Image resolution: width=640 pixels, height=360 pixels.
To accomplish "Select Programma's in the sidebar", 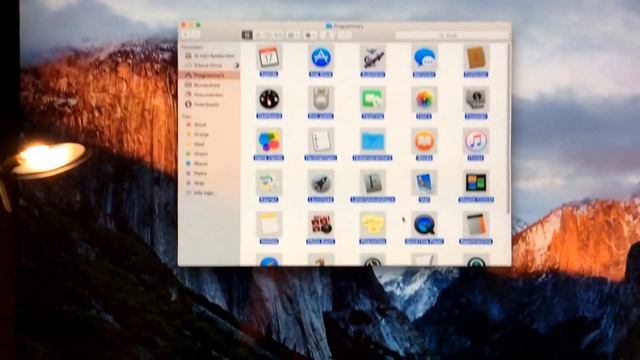I will pos(210,75).
